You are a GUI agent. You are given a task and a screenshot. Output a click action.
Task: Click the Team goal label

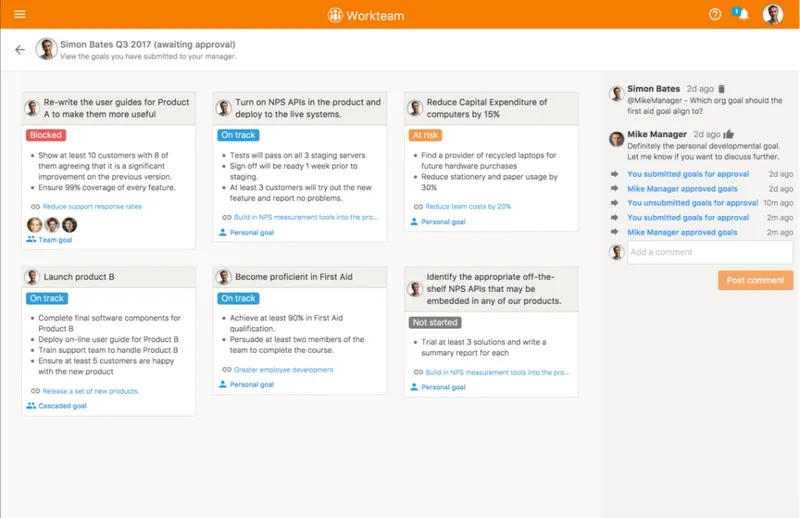pyautogui.click(x=55, y=240)
